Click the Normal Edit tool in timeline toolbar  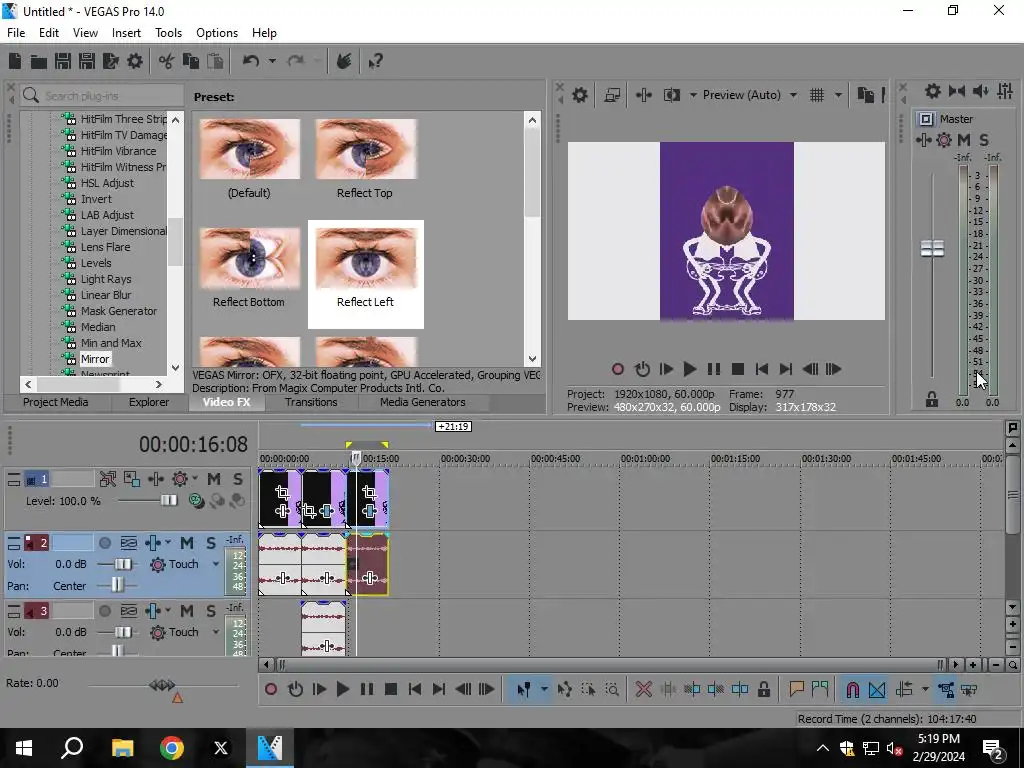coord(523,690)
